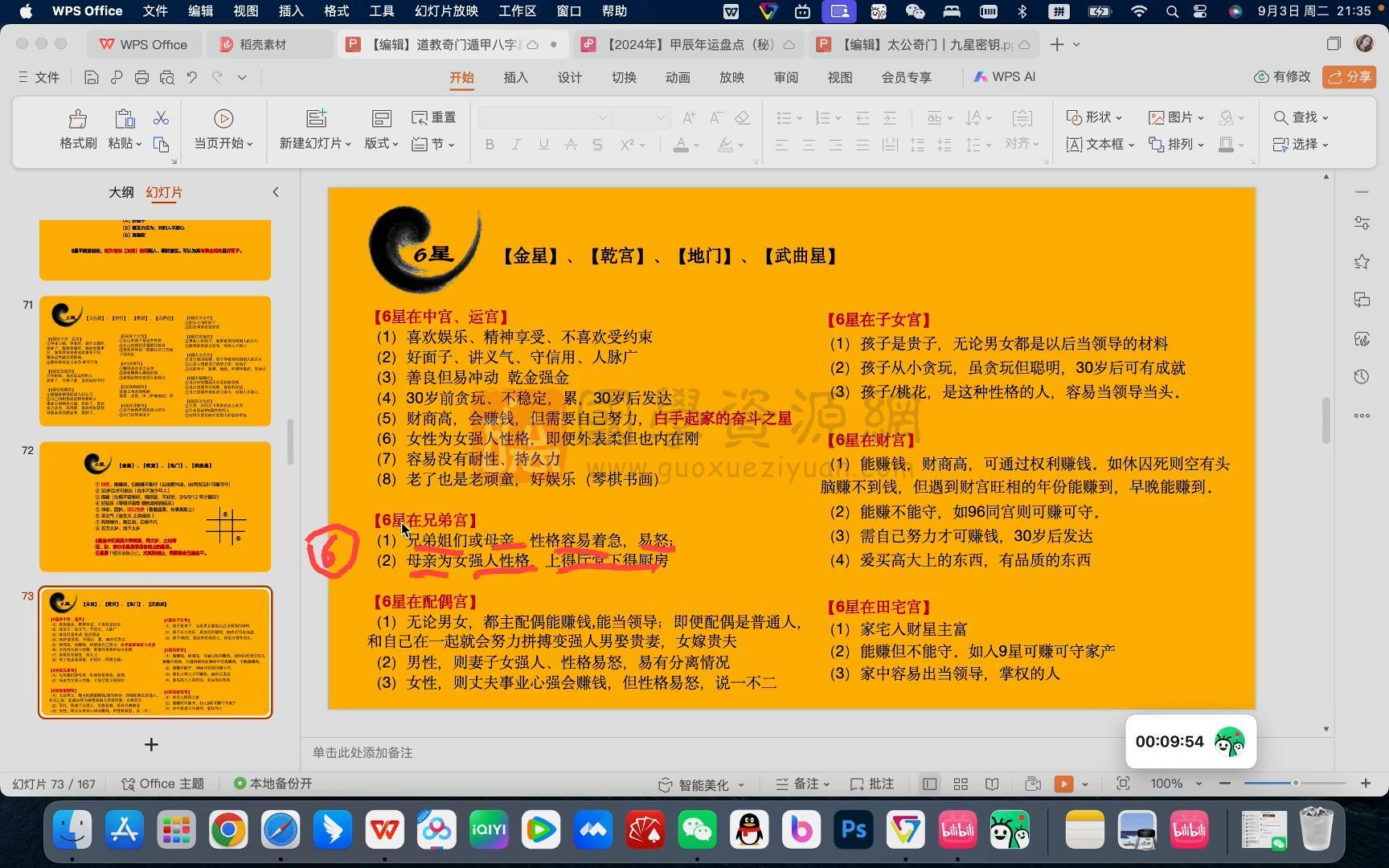Toggle normal view icon in status bar
This screenshot has width=1389, height=868.
point(929,784)
